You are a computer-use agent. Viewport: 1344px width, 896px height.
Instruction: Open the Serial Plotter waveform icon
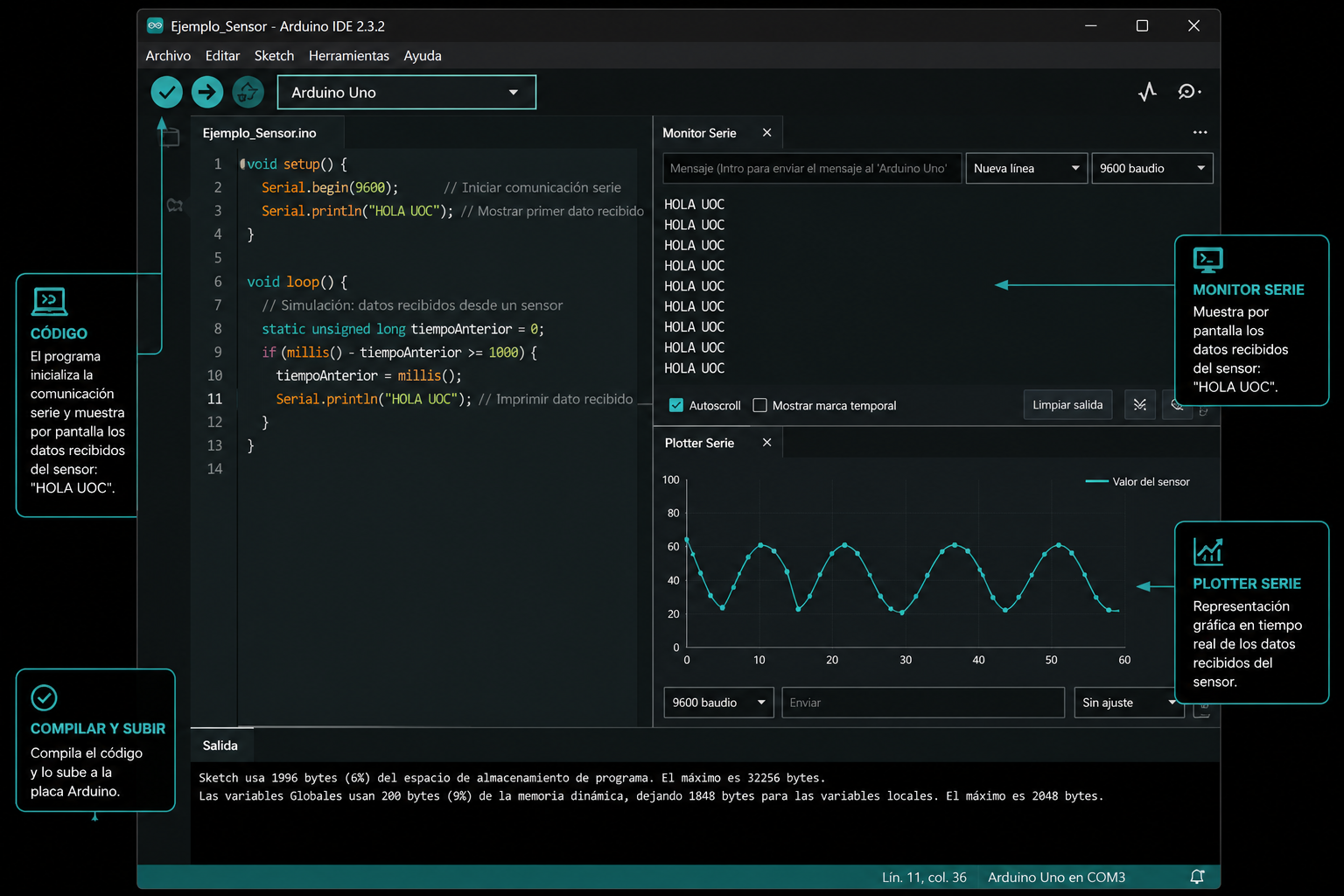click(1147, 92)
